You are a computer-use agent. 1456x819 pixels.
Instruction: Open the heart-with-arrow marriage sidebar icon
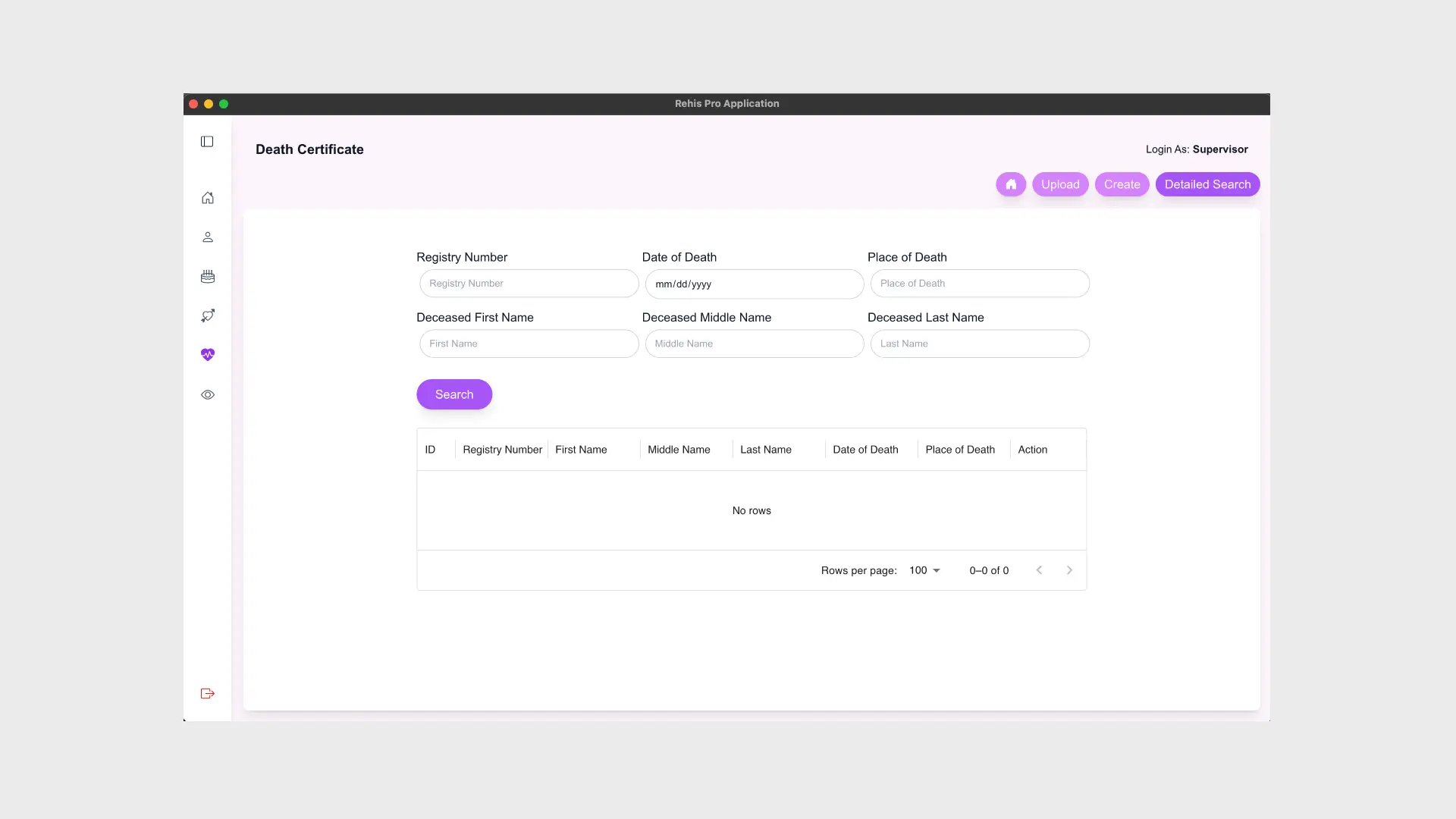click(207, 315)
